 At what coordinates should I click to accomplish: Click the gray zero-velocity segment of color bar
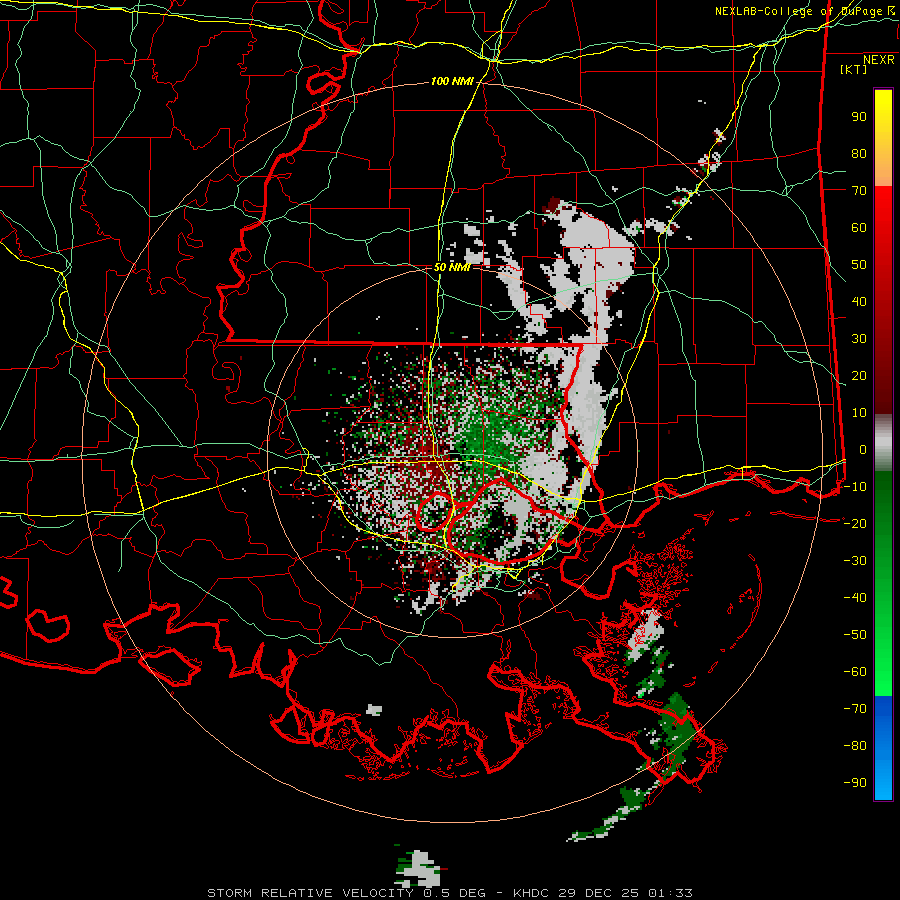[x=883, y=443]
